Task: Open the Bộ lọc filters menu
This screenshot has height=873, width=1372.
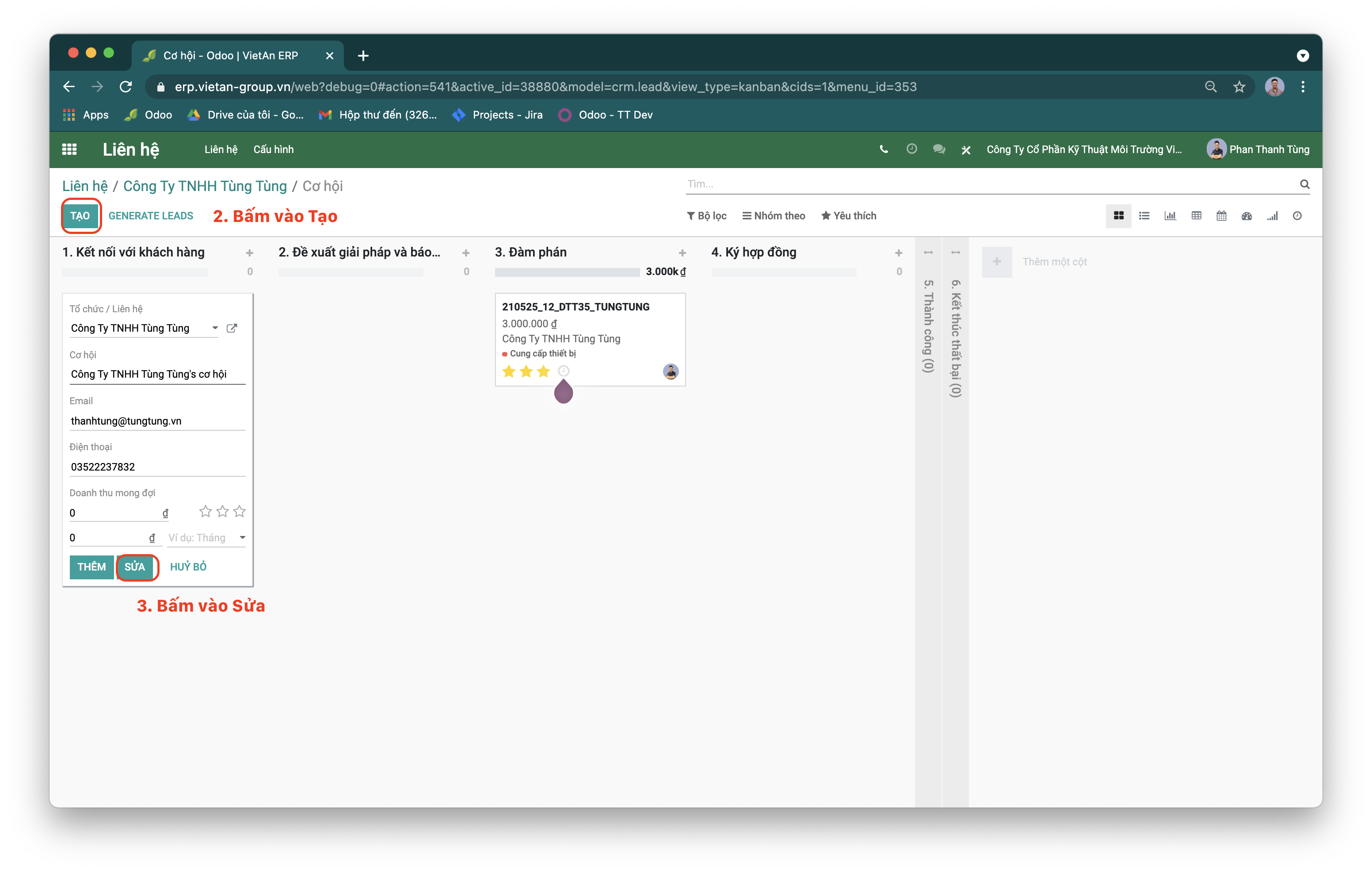Action: click(706, 215)
